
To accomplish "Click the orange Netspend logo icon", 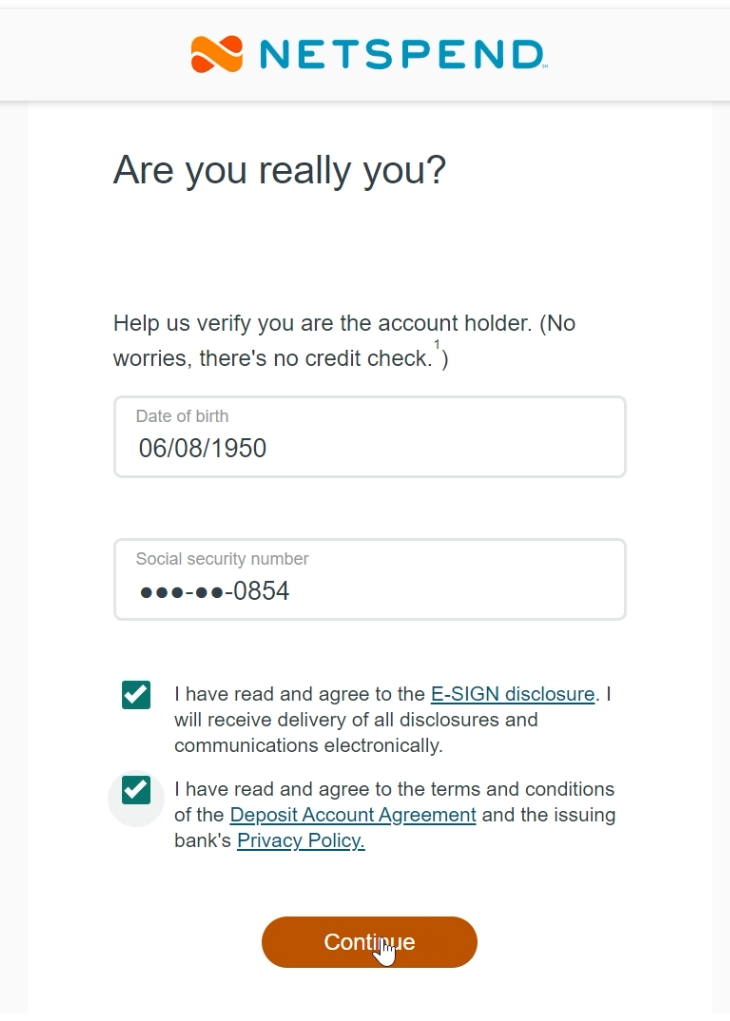I will (x=217, y=54).
